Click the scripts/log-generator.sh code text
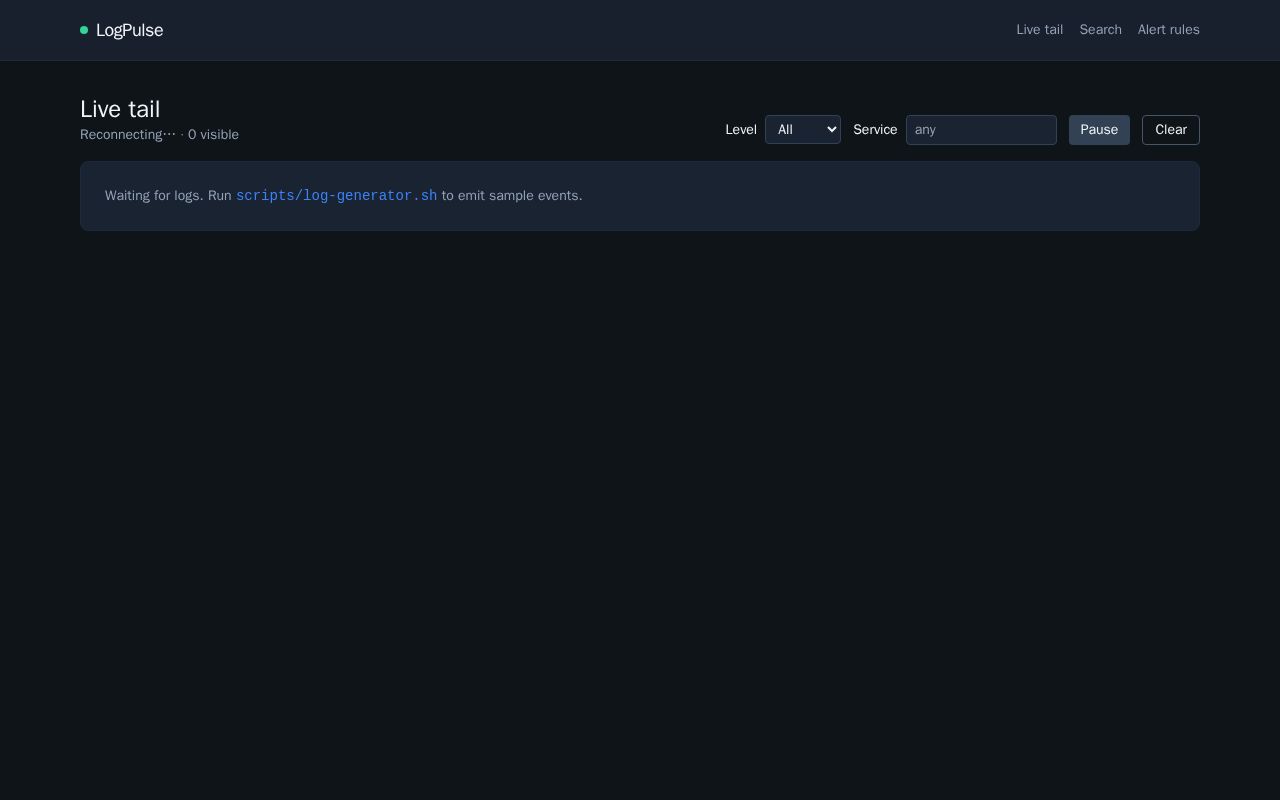 pyautogui.click(x=336, y=196)
